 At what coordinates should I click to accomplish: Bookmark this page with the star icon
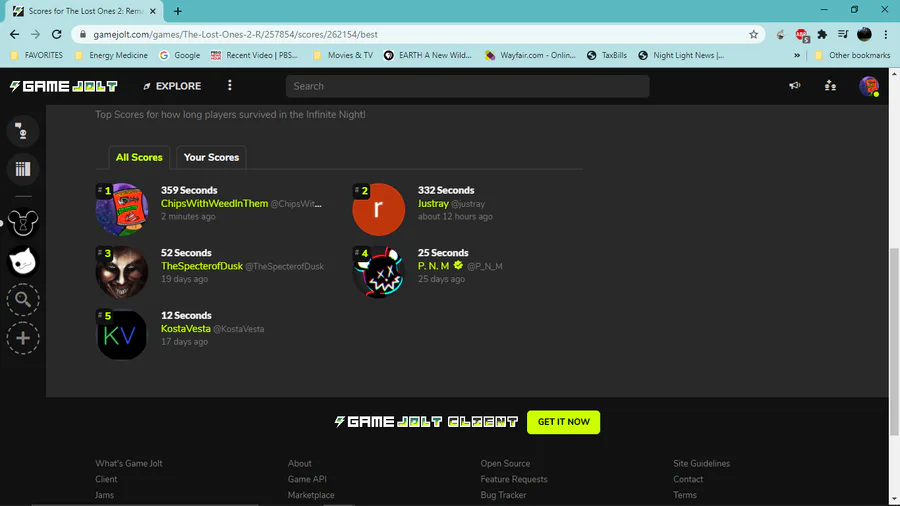point(753,34)
